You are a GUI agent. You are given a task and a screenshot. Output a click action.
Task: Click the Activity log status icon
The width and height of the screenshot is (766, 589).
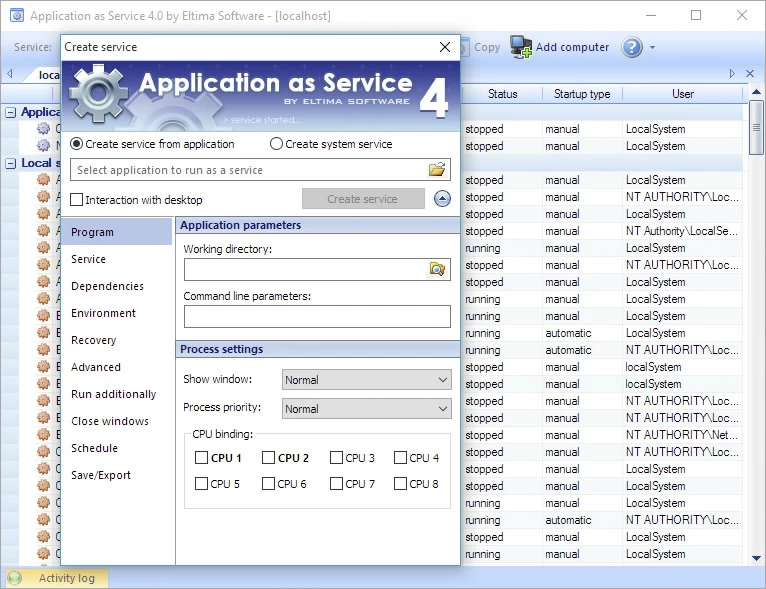15,578
